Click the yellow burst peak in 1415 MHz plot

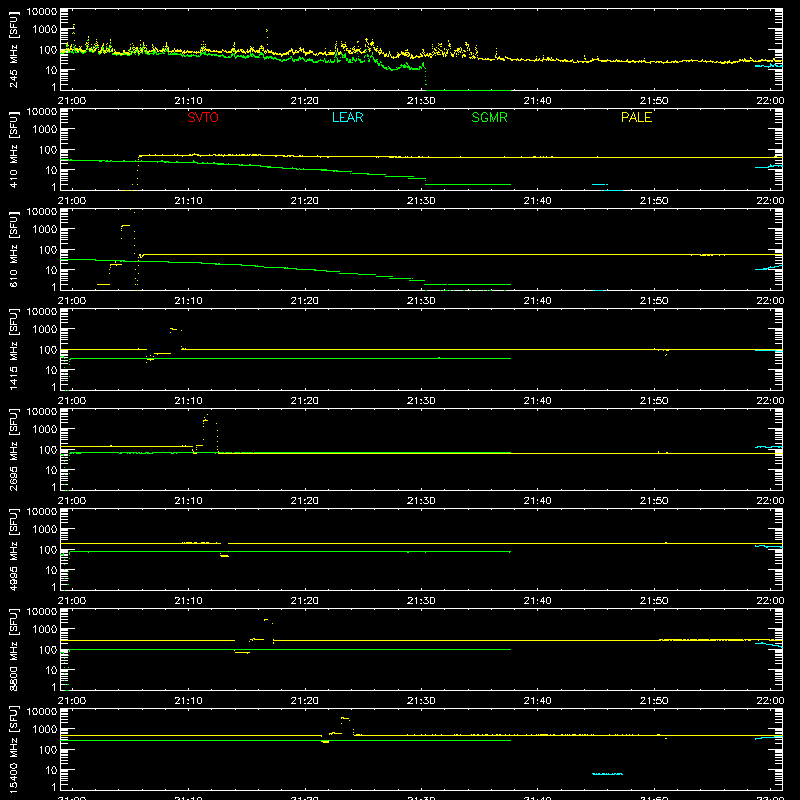pyautogui.click(x=174, y=329)
